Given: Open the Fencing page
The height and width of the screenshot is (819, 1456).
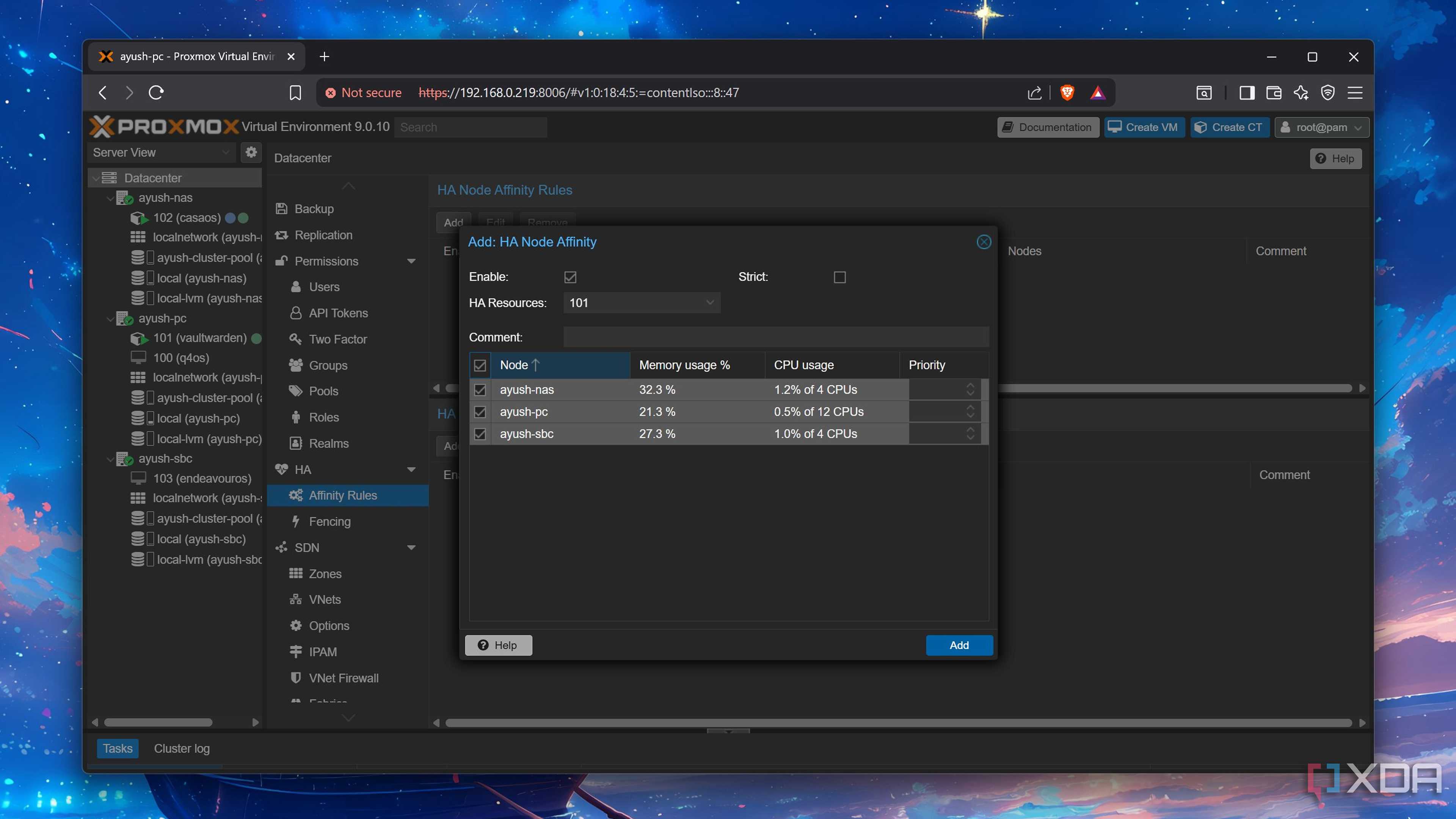Looking at the screenshot, I should (329, 521).
